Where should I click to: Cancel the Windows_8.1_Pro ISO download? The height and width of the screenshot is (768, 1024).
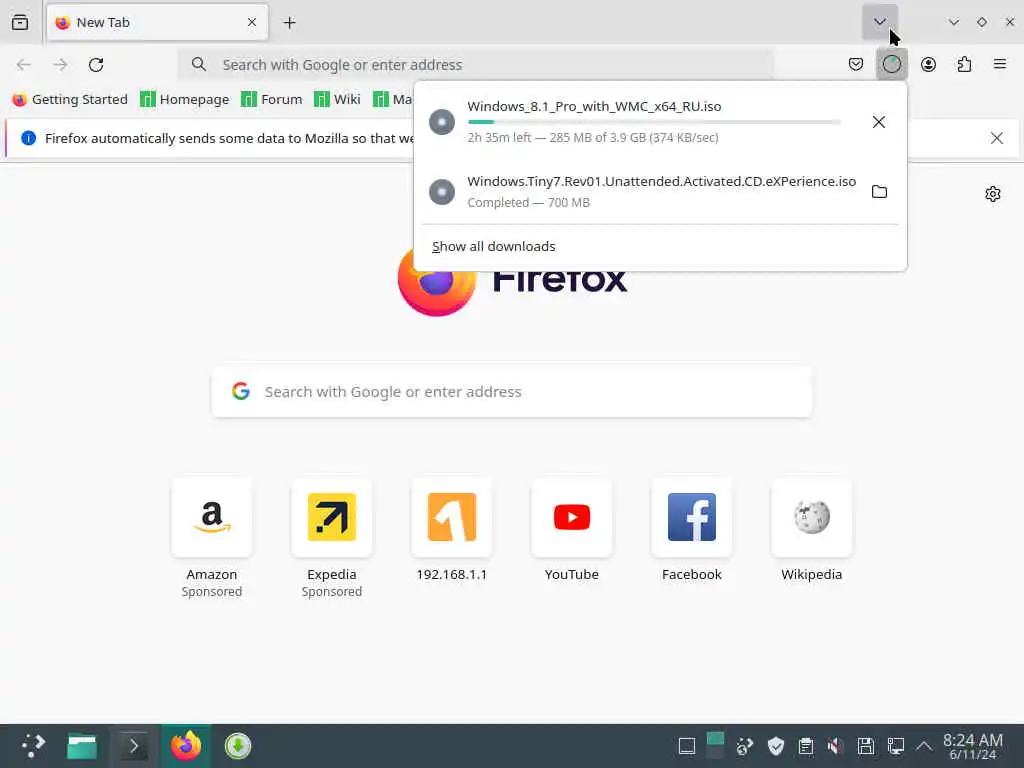pyautogui.click(x=878, y=122)
